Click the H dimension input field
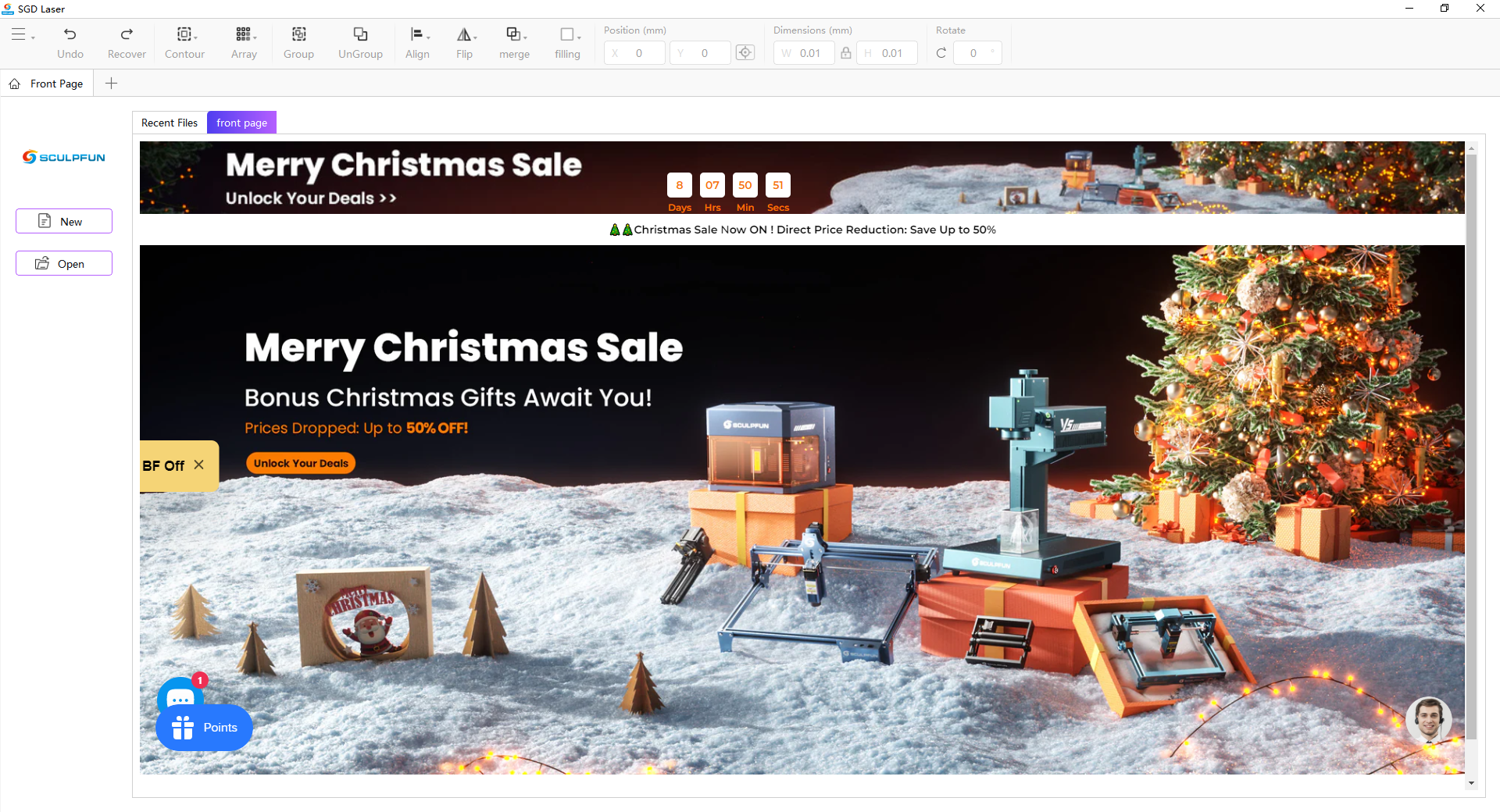1500x812 pixels. pyautogui.click(x=887, y=53)
